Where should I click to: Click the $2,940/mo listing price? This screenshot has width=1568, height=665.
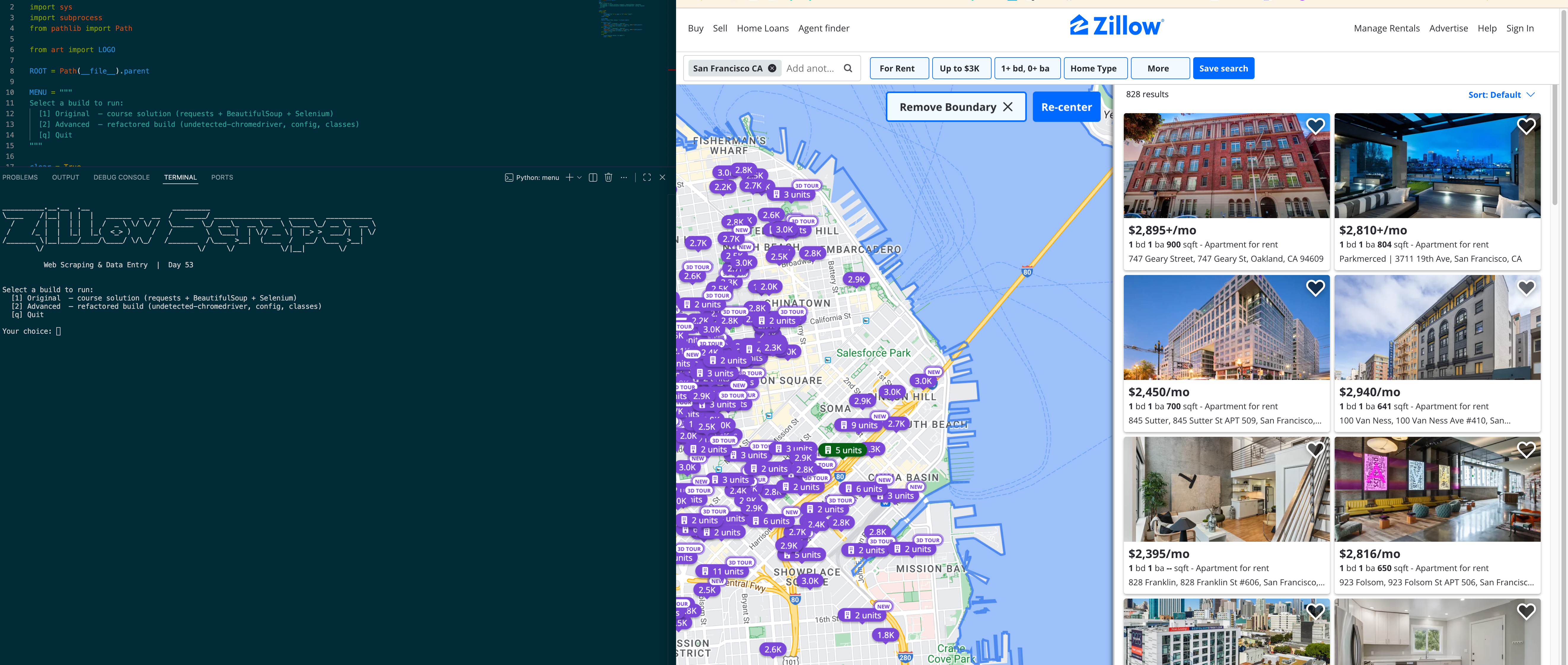(x=1369, y=392)
